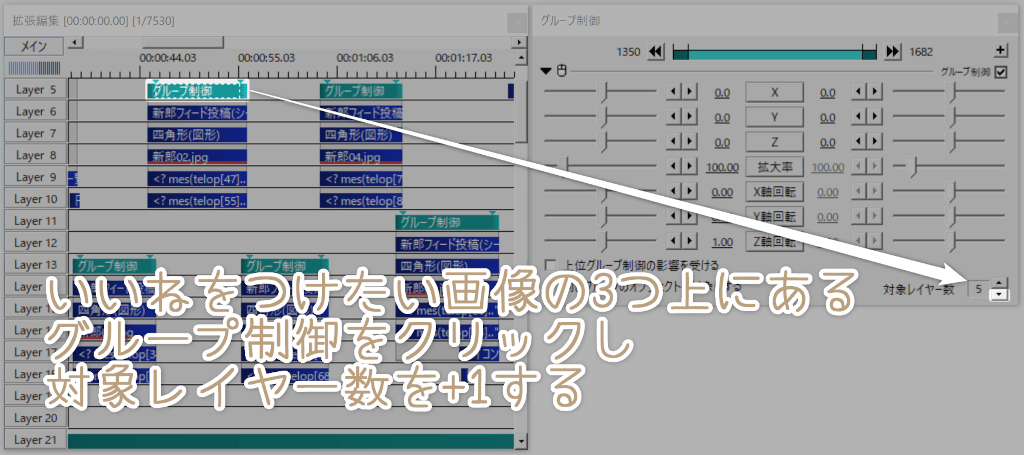The height and width of the screenshot is (455, 1024).
Task: Enable 上位グループ制御の影響を受ける checkbox
Action: click(551, 265)
